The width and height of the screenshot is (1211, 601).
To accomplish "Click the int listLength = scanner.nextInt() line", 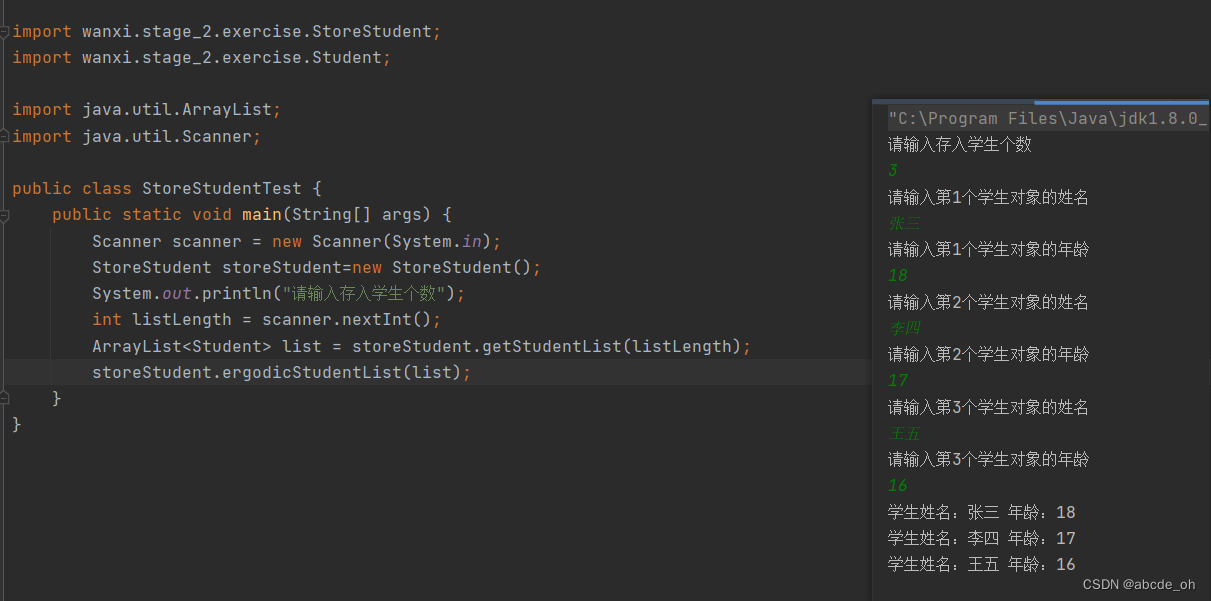I will point(267,320).
